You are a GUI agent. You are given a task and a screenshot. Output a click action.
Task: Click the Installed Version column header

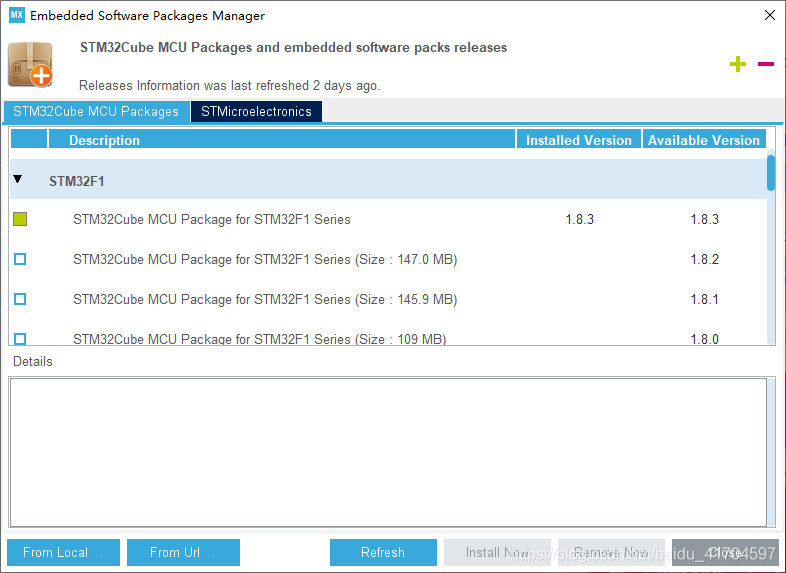(579, 140)
